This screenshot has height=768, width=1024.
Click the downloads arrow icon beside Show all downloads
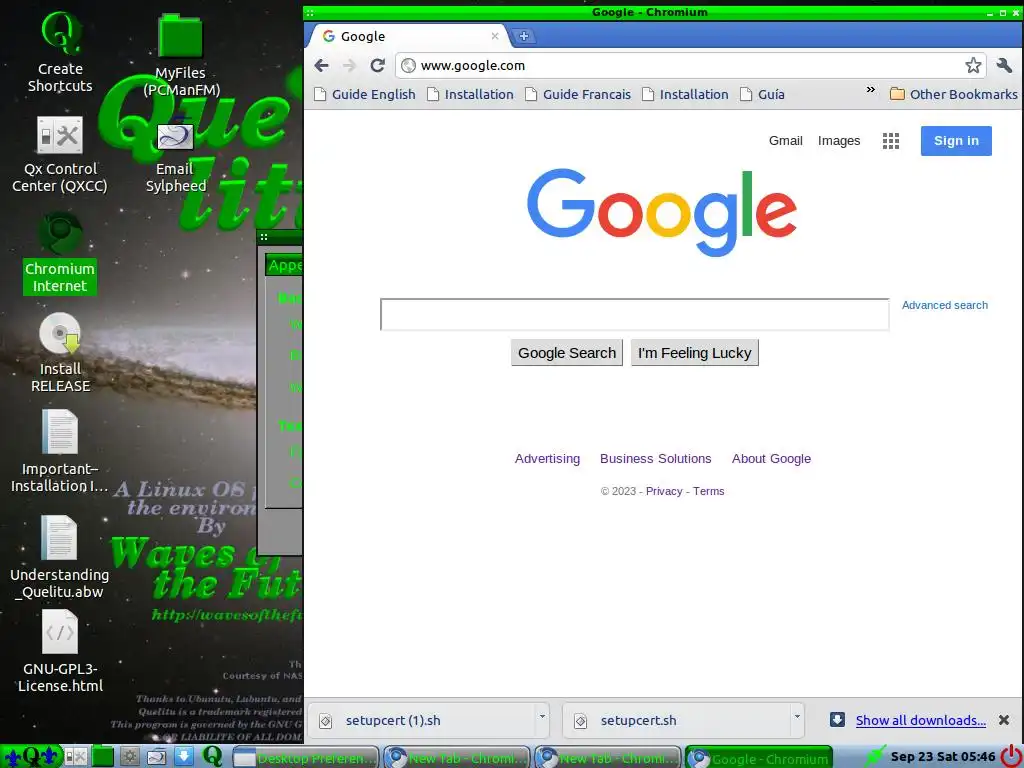tap(837, 720)
